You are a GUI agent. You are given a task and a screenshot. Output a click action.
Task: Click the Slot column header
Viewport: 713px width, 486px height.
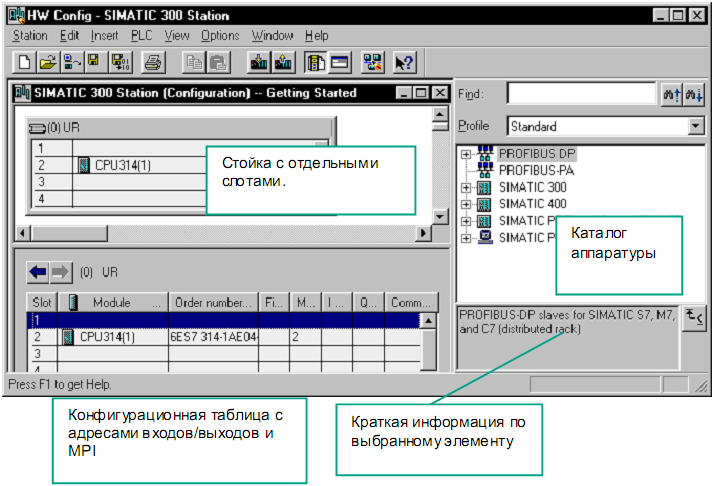tap(42, 302)
